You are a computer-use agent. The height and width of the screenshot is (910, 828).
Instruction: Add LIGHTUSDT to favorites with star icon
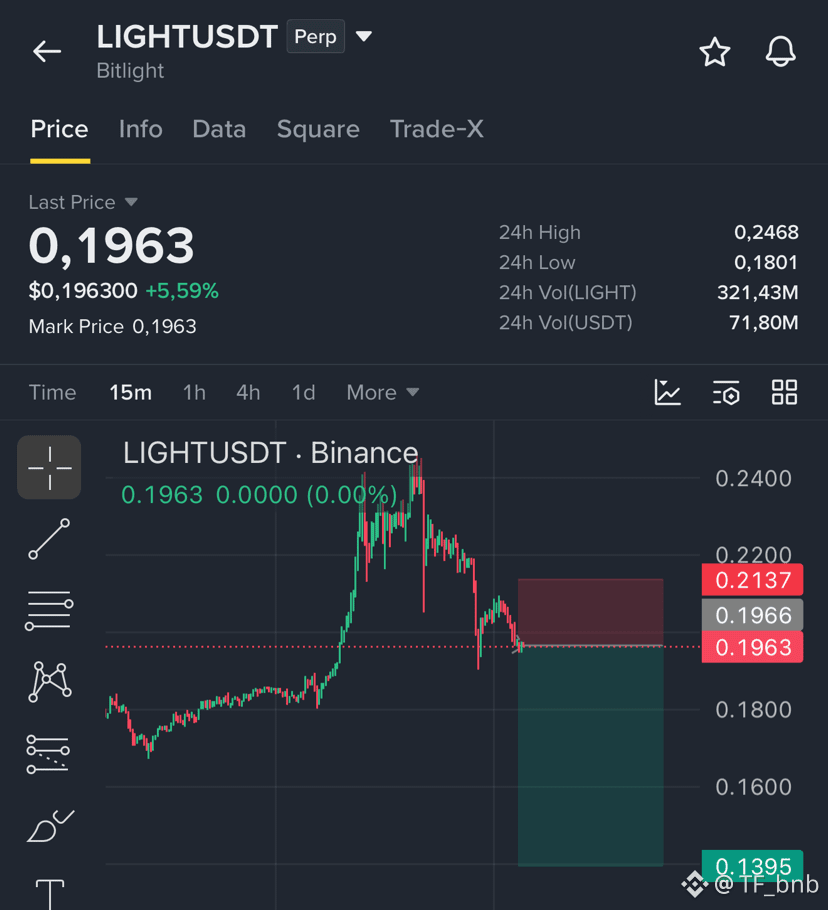[x=714, y=52]
